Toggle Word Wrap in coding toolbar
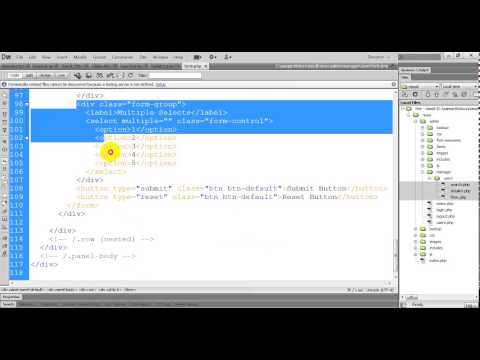This screenshot has width=480, height=360. tap(4, 178)
